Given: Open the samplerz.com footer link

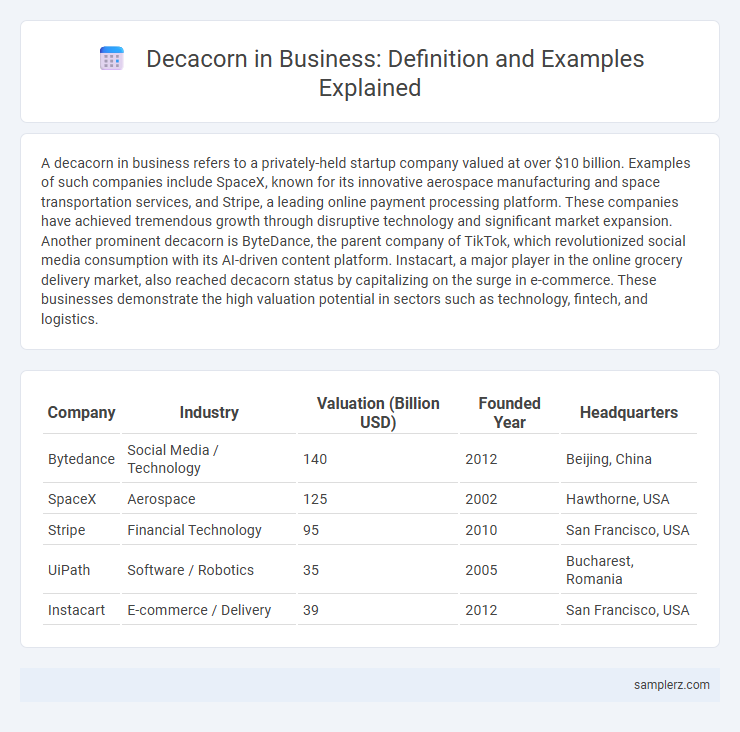Looking at the screenshot, I should (x=671, y=684).
